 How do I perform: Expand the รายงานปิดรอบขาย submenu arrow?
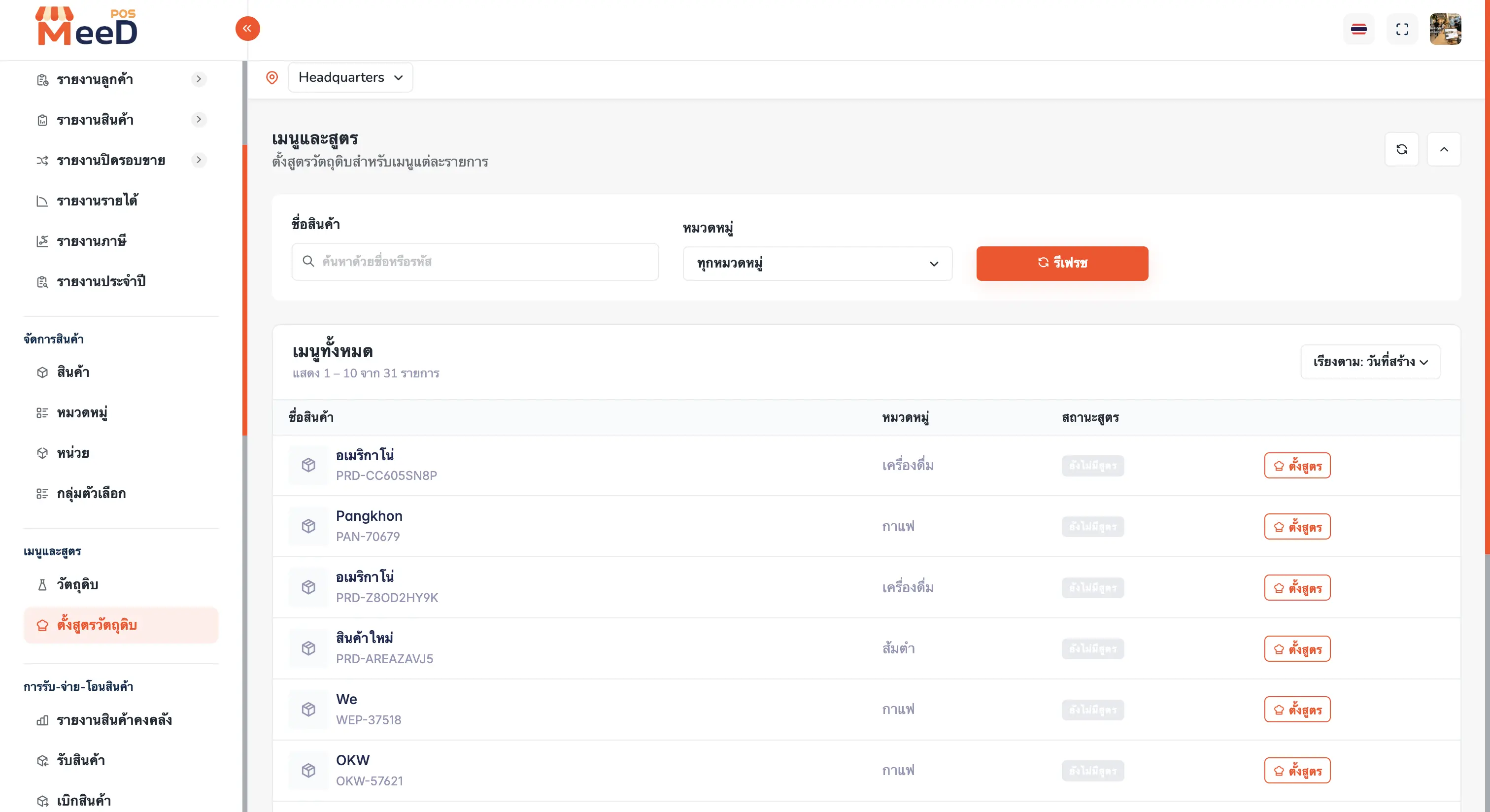tap(199, 160)
